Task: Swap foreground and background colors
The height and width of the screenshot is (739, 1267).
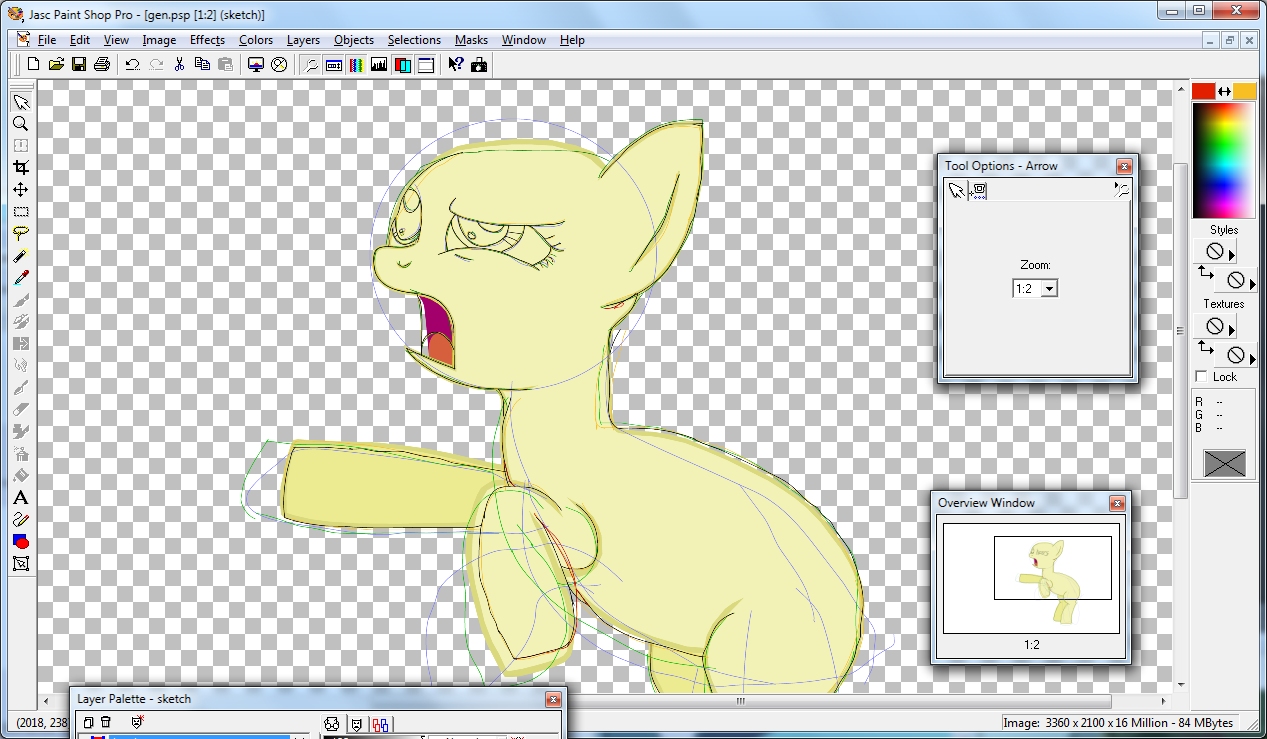Action: coord(1224,91)
